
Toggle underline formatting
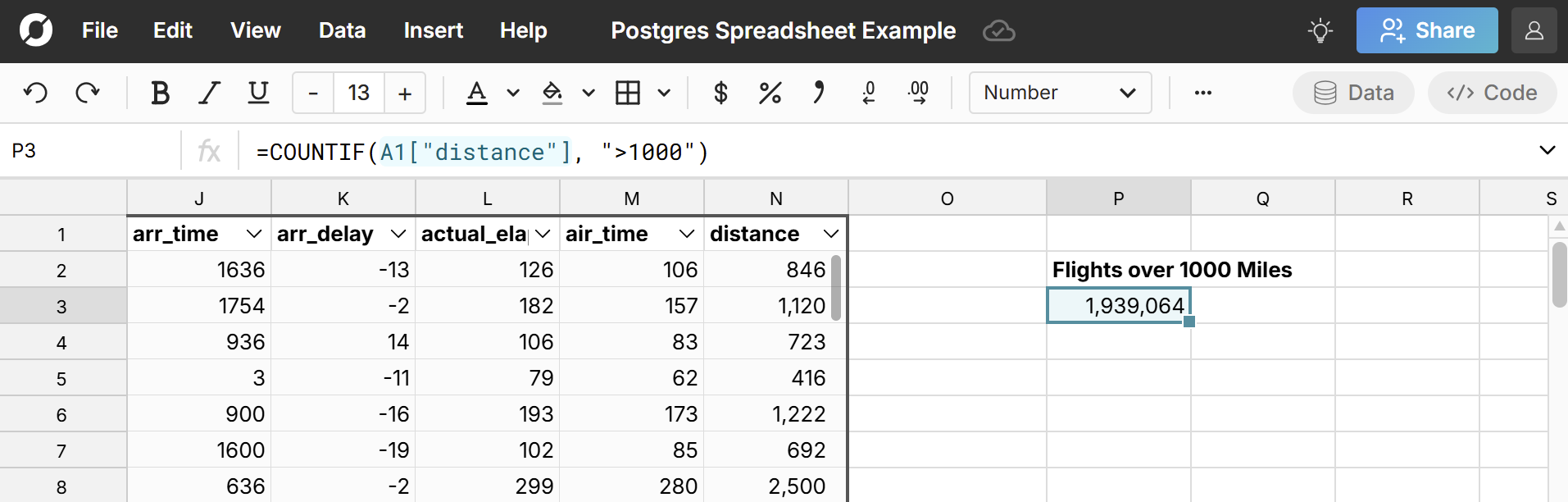click(258, 93)
